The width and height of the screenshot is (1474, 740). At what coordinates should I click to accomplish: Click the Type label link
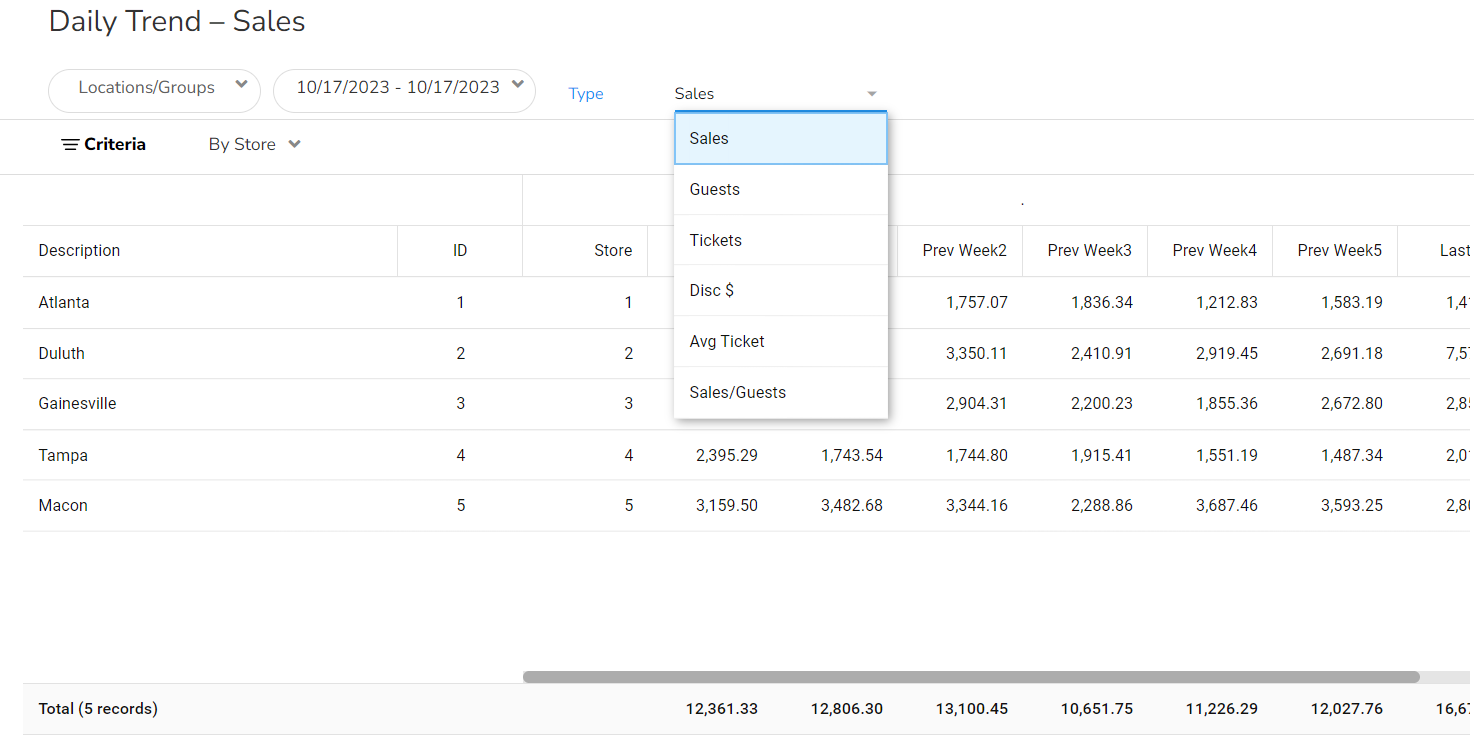(x=586, y=94)
